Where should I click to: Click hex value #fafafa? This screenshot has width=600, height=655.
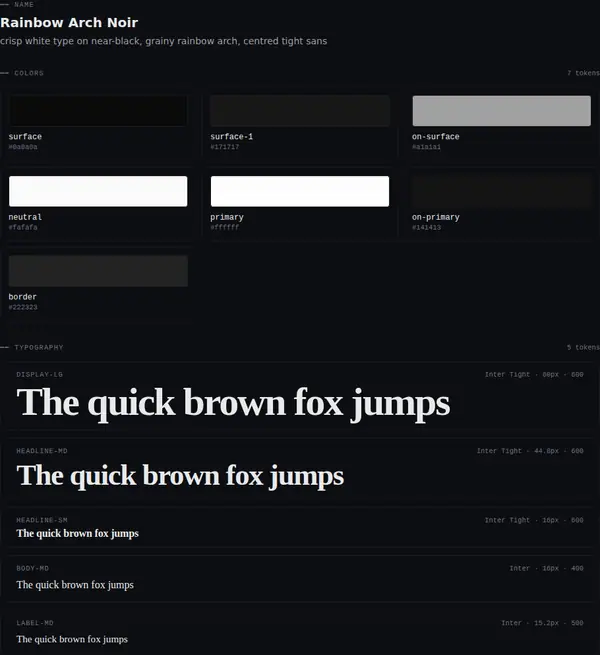click(x=23, y=228)
